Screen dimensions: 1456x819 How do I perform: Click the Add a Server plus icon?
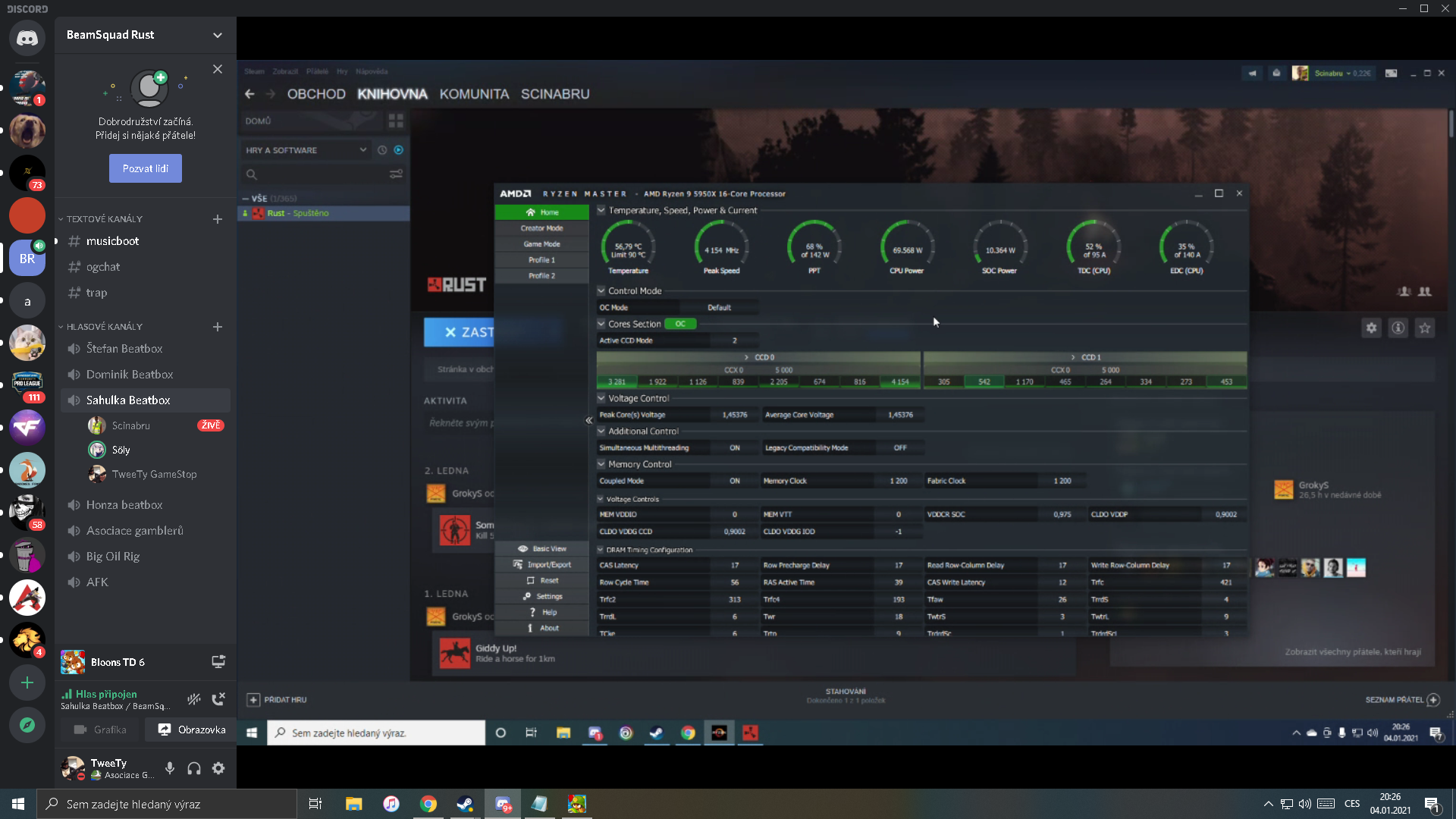27,682
